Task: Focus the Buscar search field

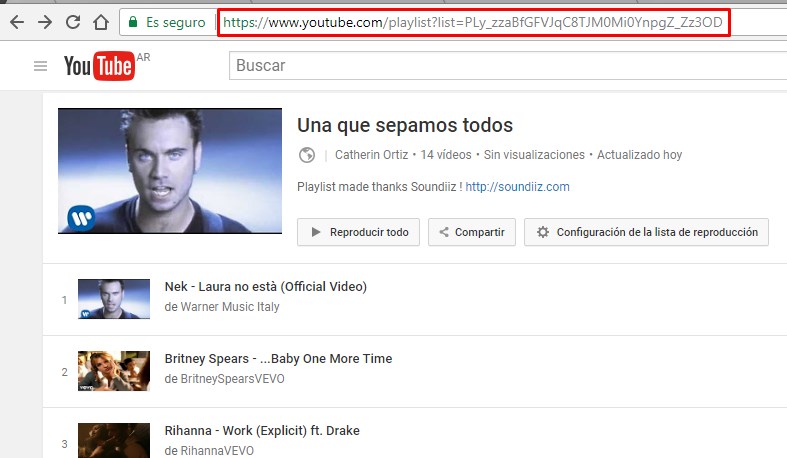Action: click(508, 65)
